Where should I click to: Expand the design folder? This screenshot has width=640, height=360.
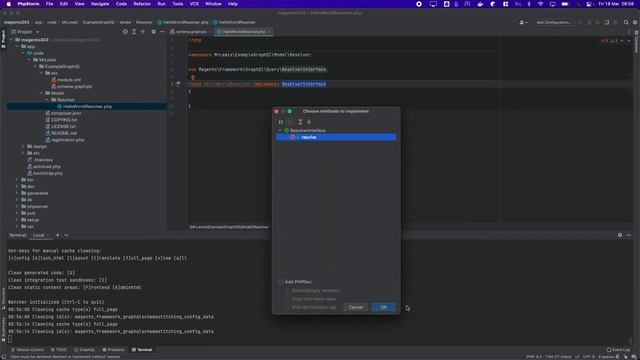23,147
